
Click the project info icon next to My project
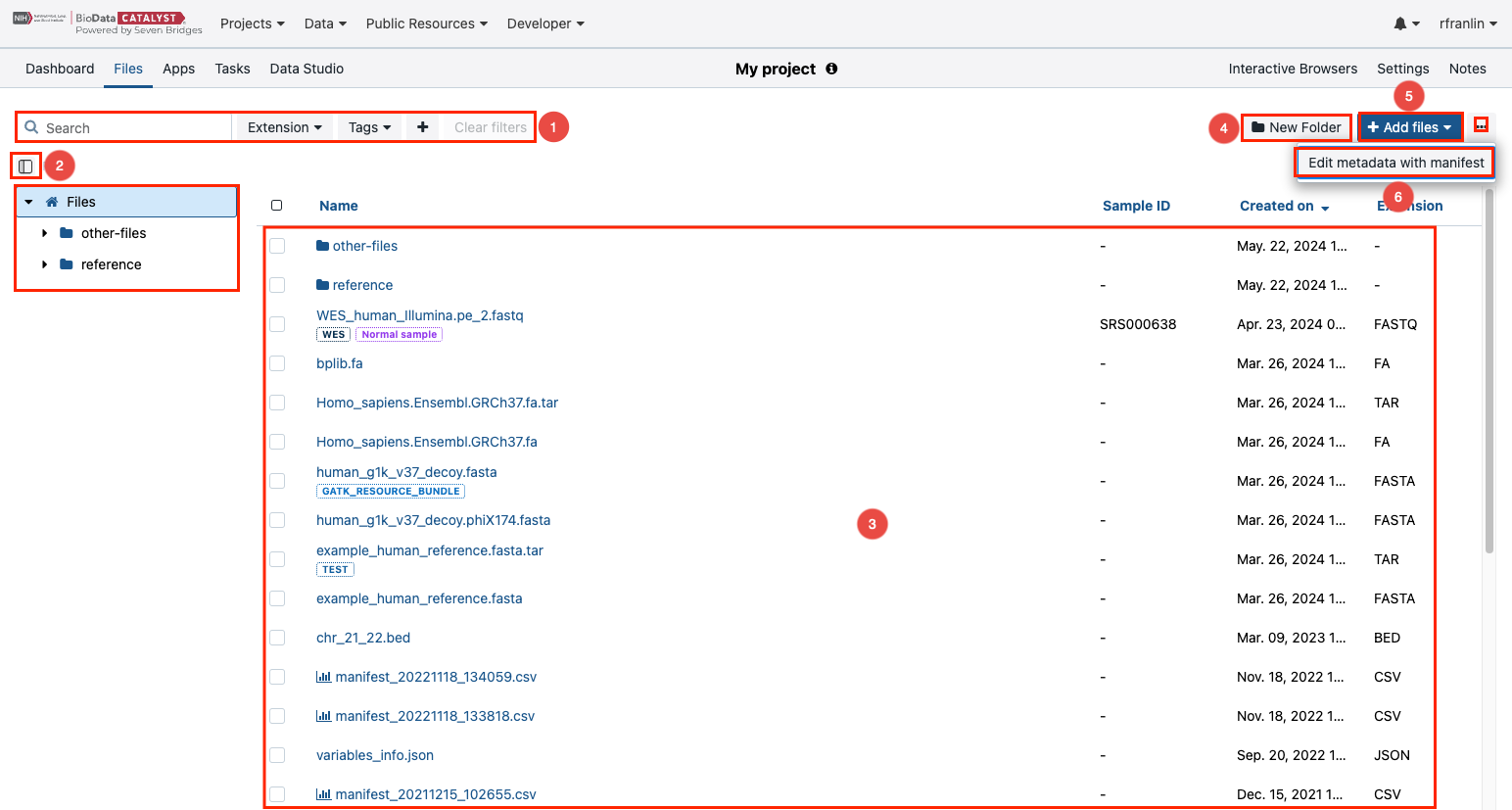click(x=831, y=69)
